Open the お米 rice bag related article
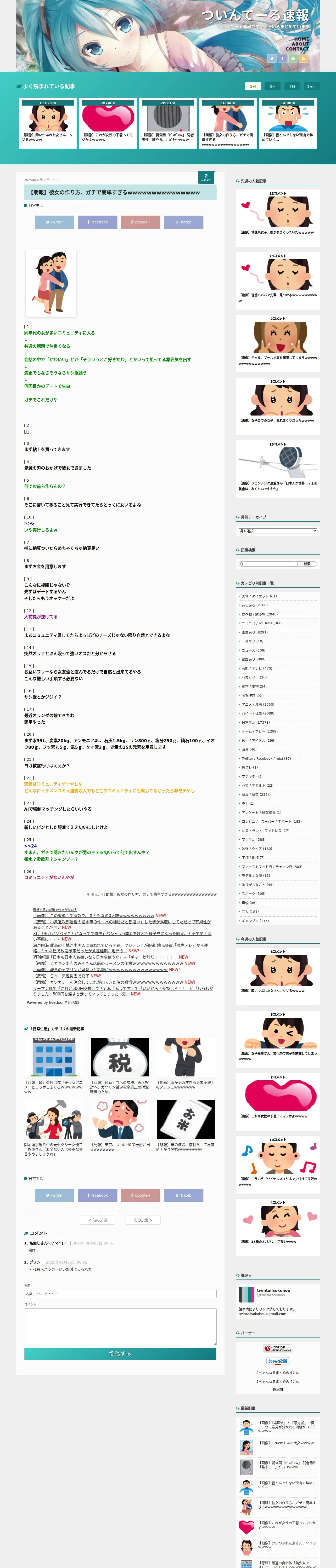 pyautogui.click(x=186, y=1119)
